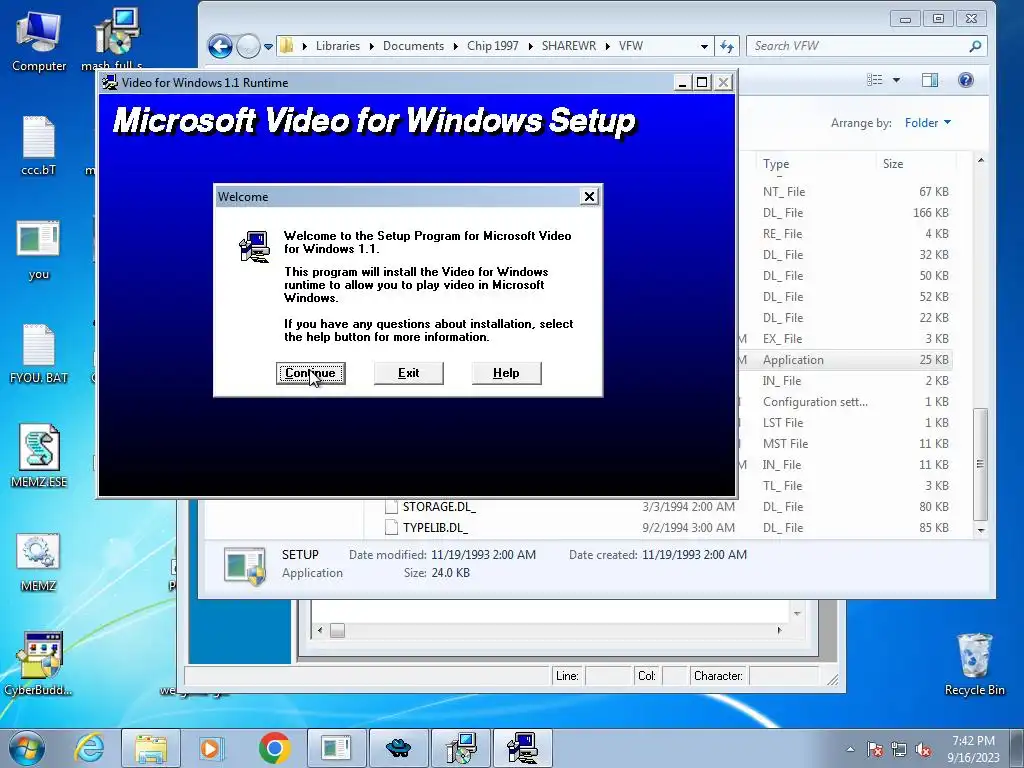1024x768 pixels.
Task: Select SHAREWR in the address breadcrumb
Action: click(569, 46)
